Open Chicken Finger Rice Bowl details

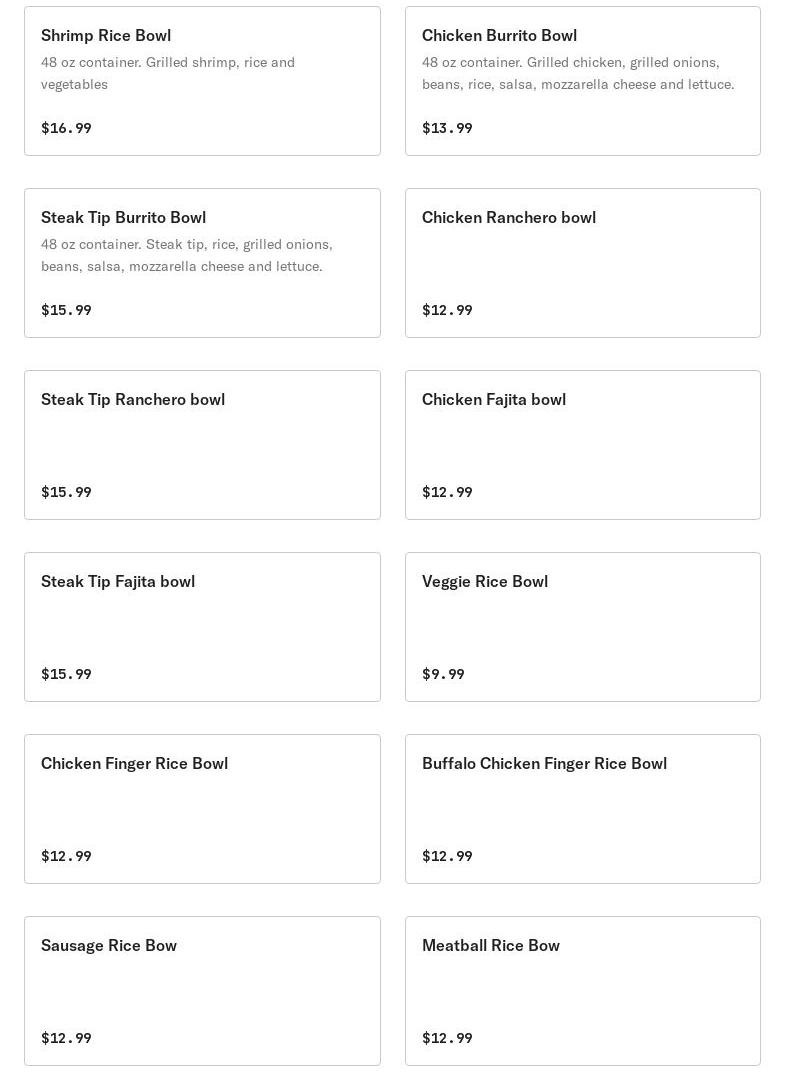pyautogui.click(x=134, y=764)
